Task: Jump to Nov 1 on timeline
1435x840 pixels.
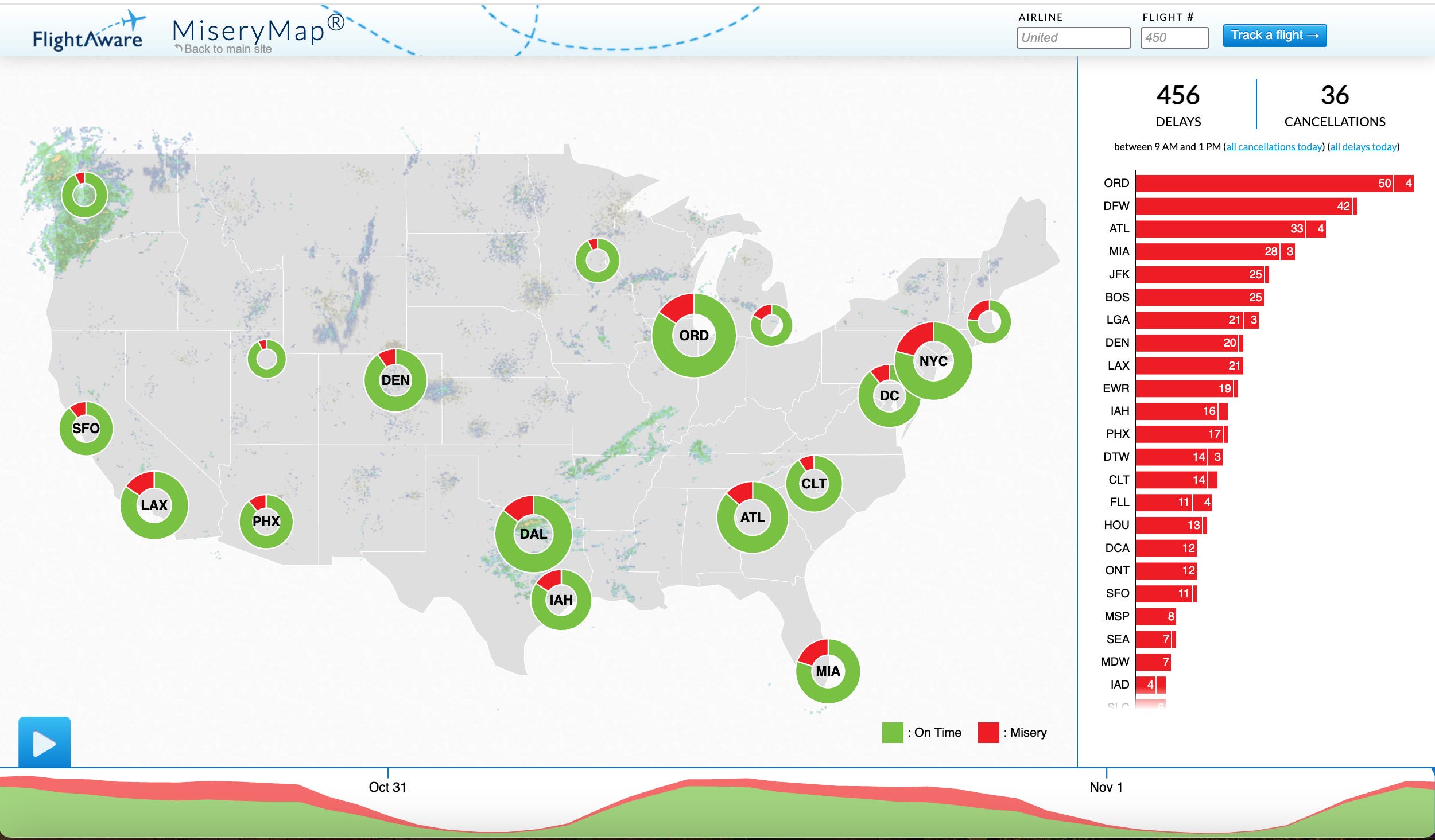Action: pos(1106,786)
